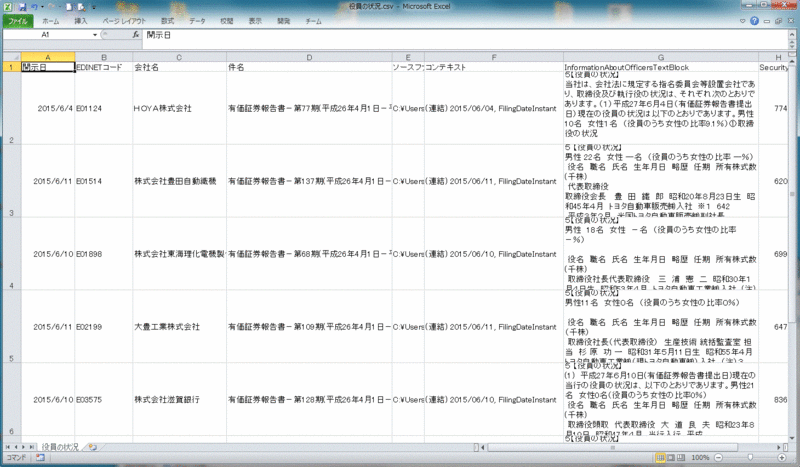Click the print preview Quick Access icon
This screenshot has height=467, width=800.
pos(82,7)
